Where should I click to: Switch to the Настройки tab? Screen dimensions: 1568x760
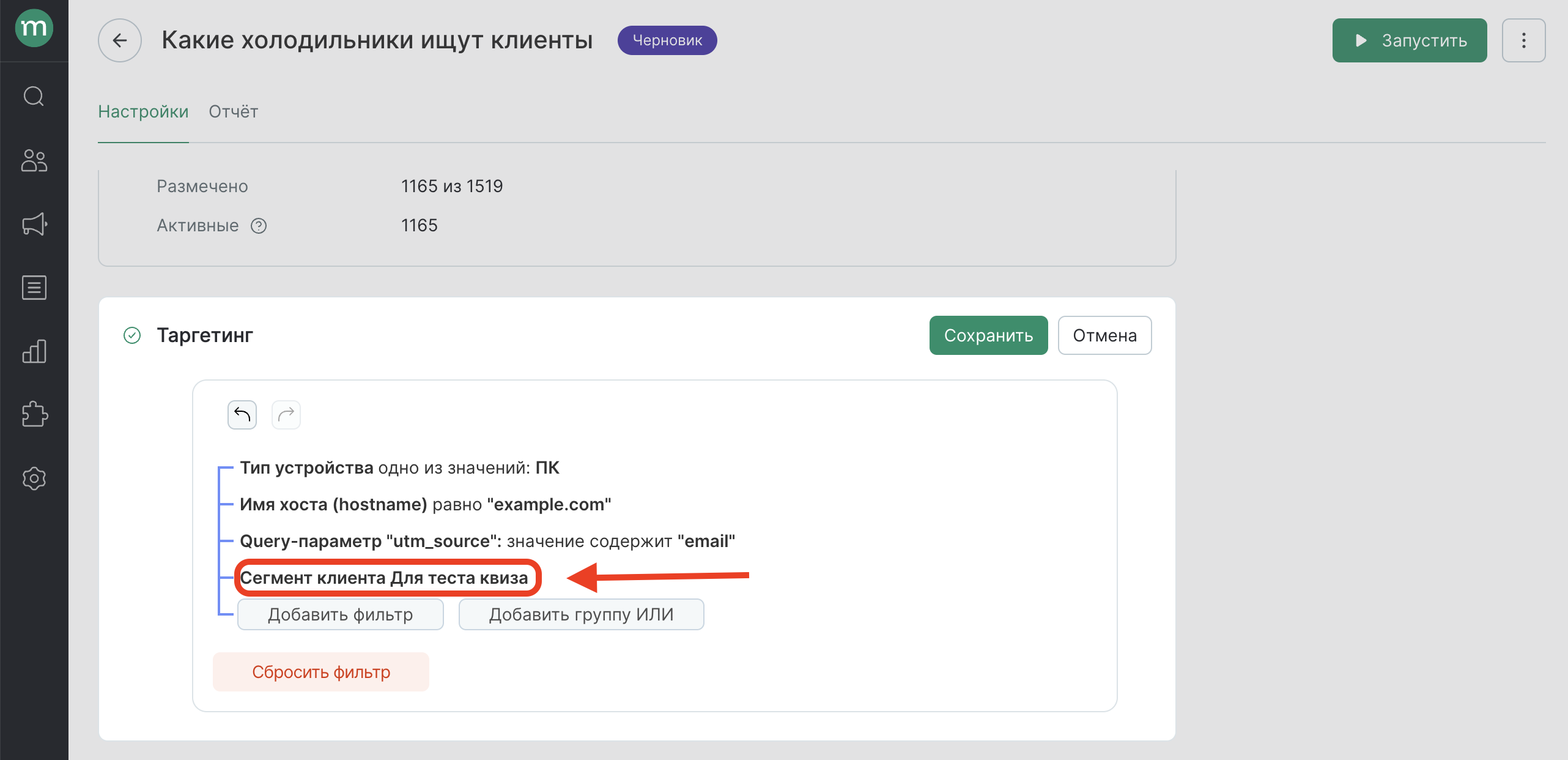[x=143, y=111]
